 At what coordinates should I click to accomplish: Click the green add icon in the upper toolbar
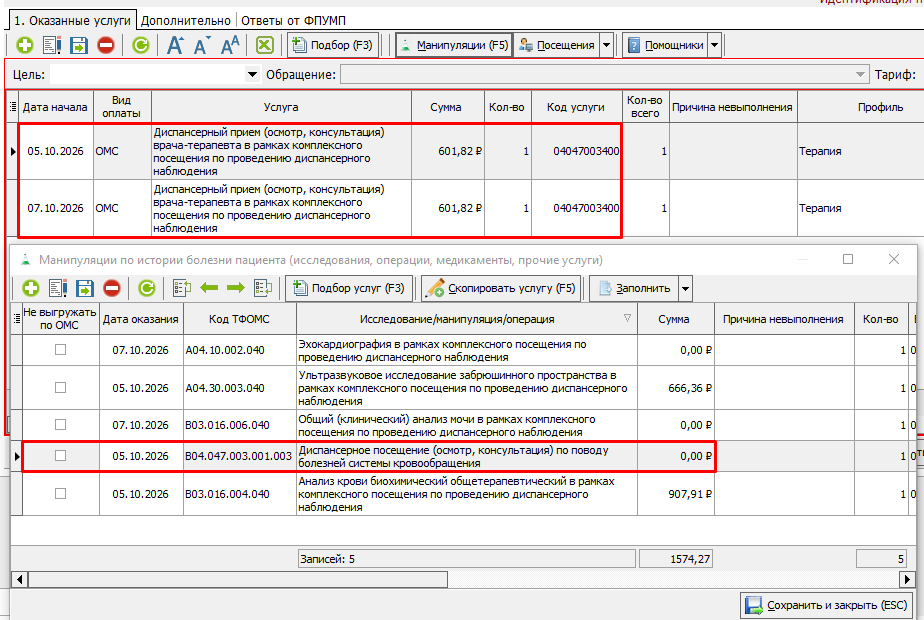[x=25, y=45]
